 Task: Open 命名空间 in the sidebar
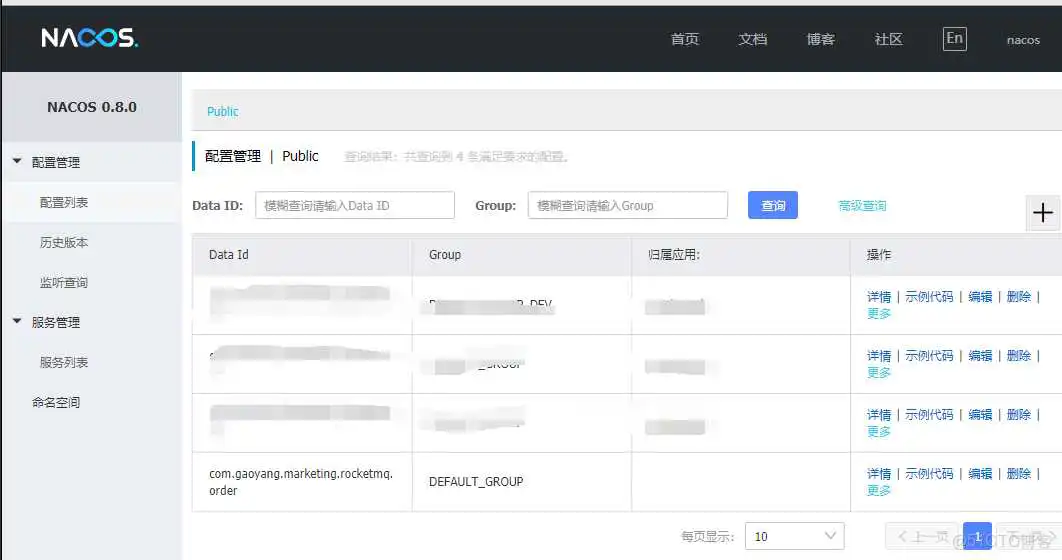tap(56, 402)
